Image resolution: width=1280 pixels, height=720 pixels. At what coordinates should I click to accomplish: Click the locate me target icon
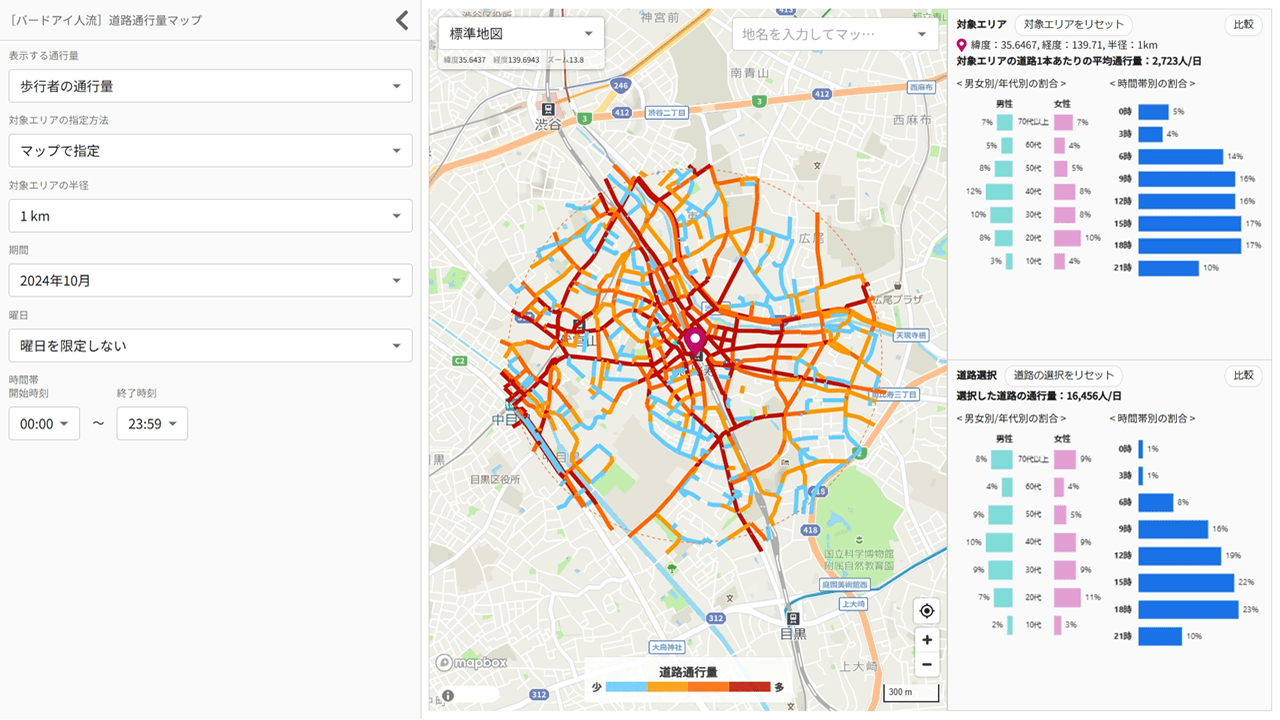[927, 611]
